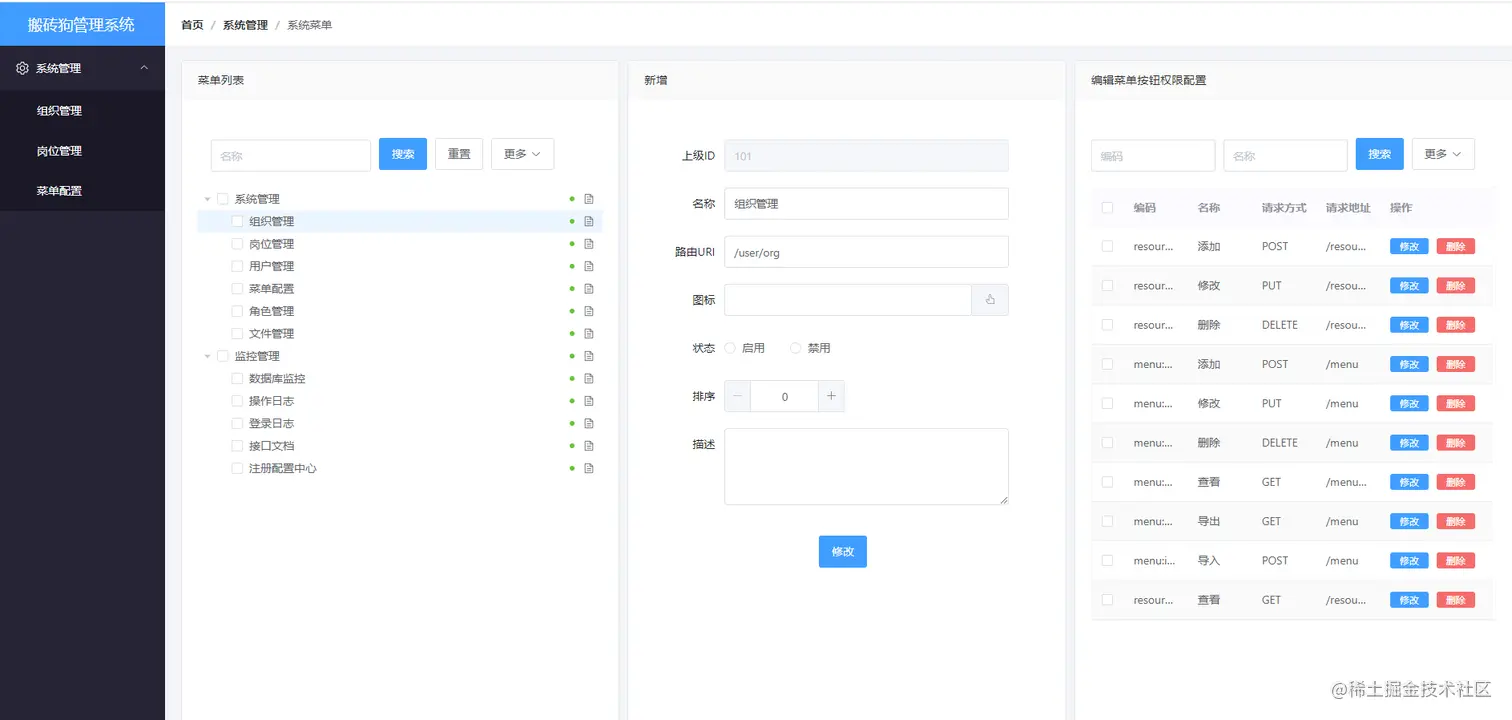
Task: Click the document icon on row 登录日志
Action: point(589,424)
